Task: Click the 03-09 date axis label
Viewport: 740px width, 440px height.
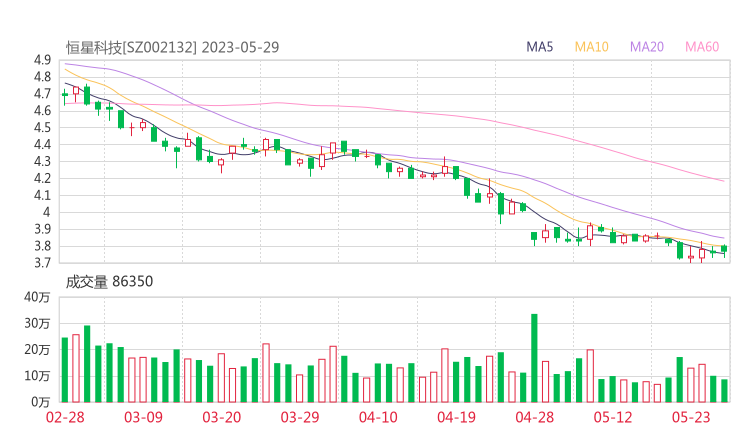Action: click(143, 417)
